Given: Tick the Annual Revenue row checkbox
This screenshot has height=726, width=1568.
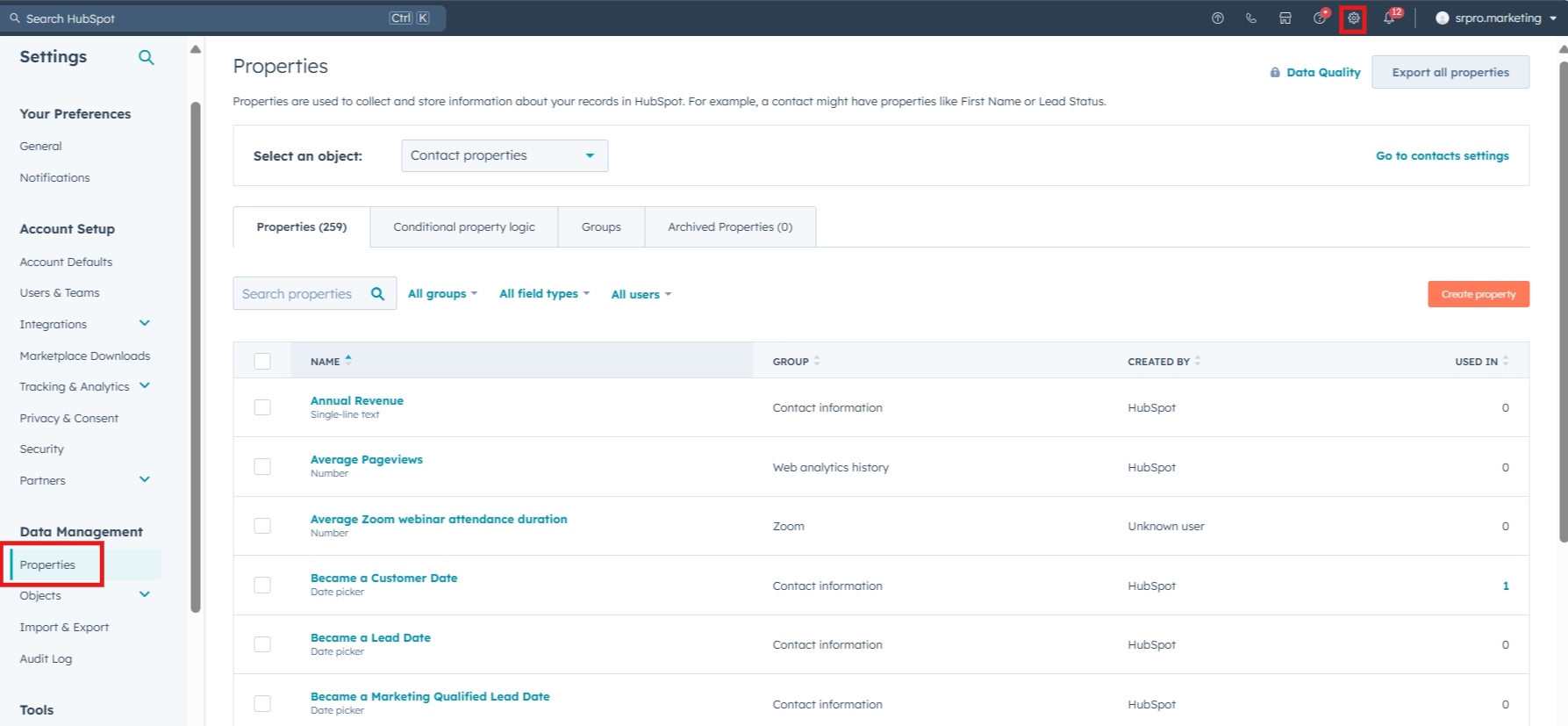Looking at the screenshot, I should (x=262, y=407).
